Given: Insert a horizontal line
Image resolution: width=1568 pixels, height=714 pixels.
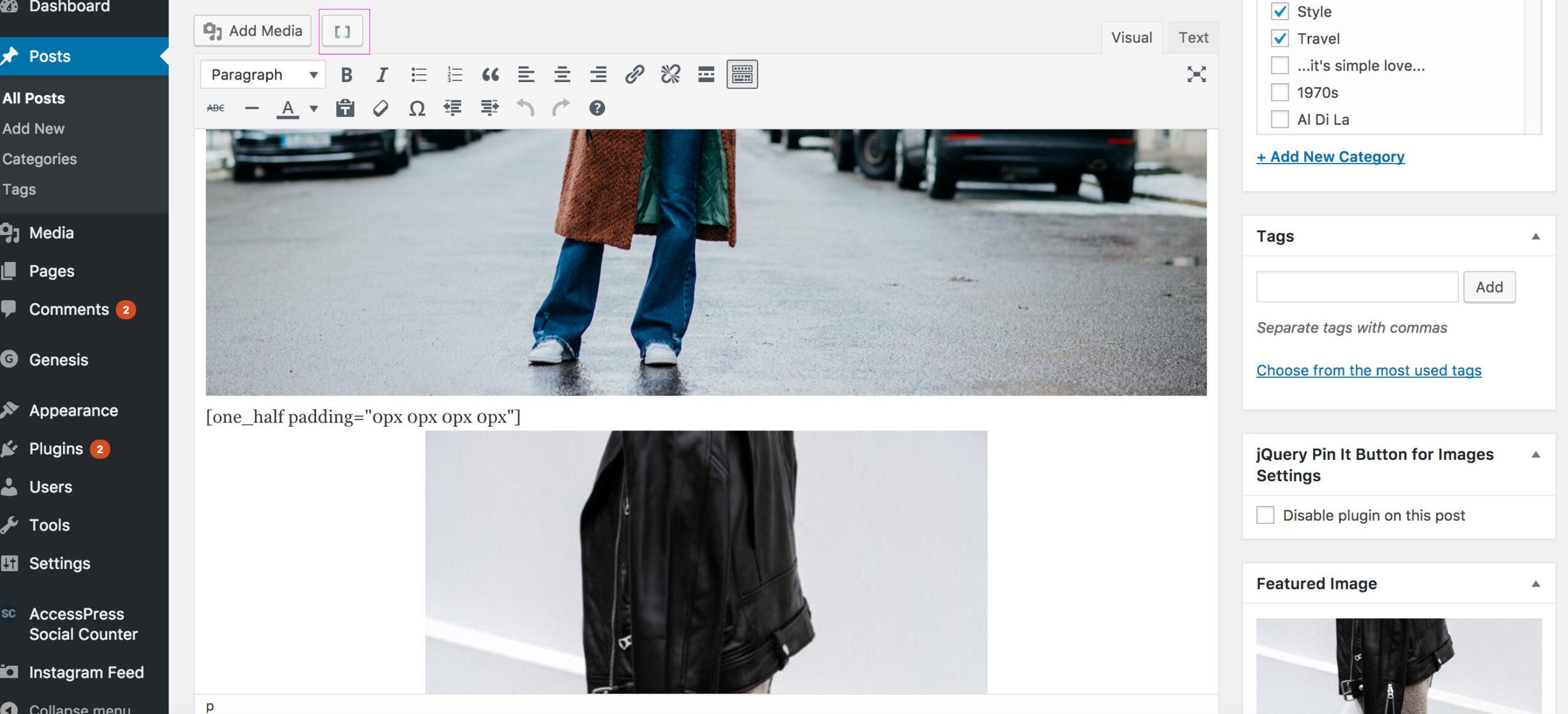Looking at the screenshot, I should 252,108.
